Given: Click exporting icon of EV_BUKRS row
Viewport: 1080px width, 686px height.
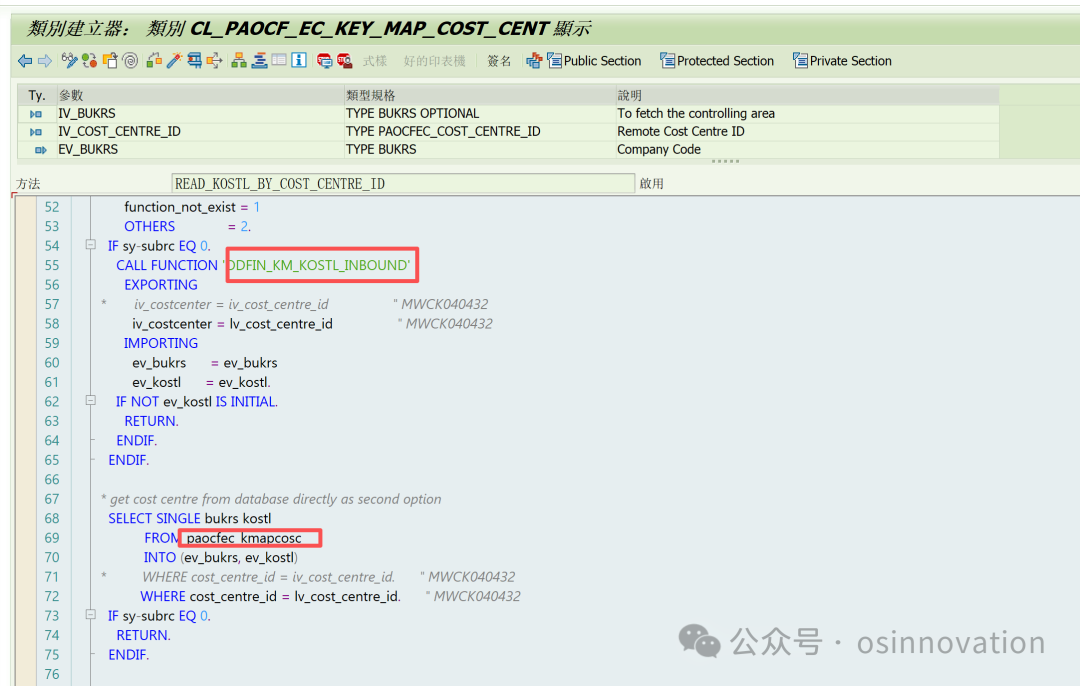Looking at the screenshot, I should [x=41, y=149].
